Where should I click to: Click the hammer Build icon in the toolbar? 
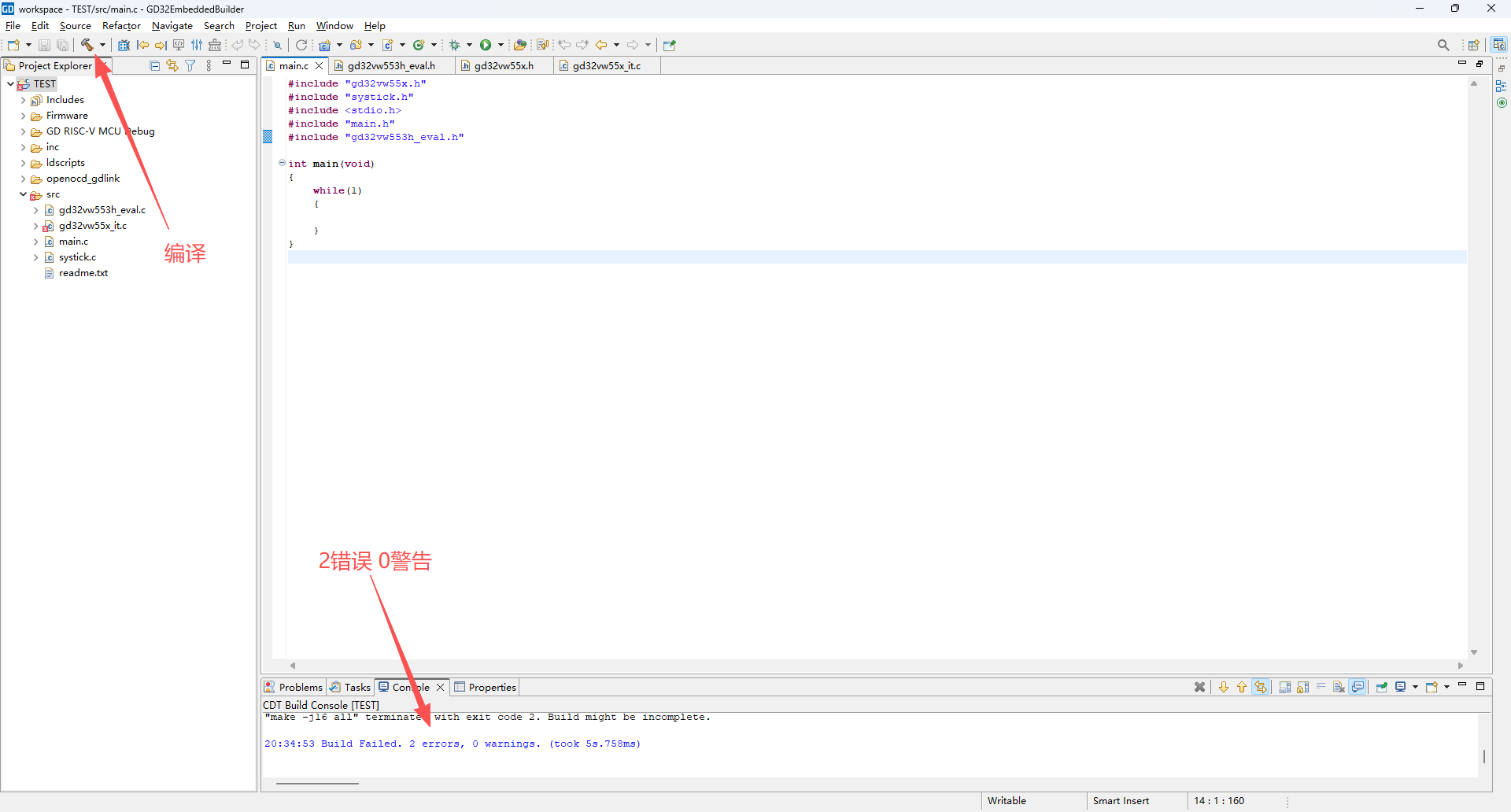(87, 45)
